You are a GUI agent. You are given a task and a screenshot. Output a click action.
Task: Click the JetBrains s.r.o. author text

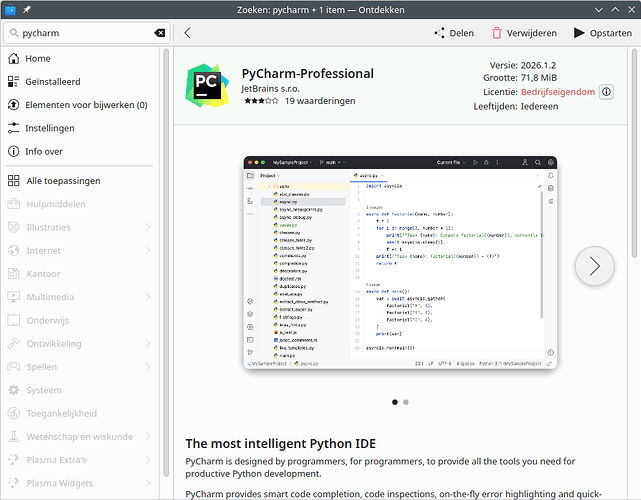pyautogui.click(x=270, y=89)
